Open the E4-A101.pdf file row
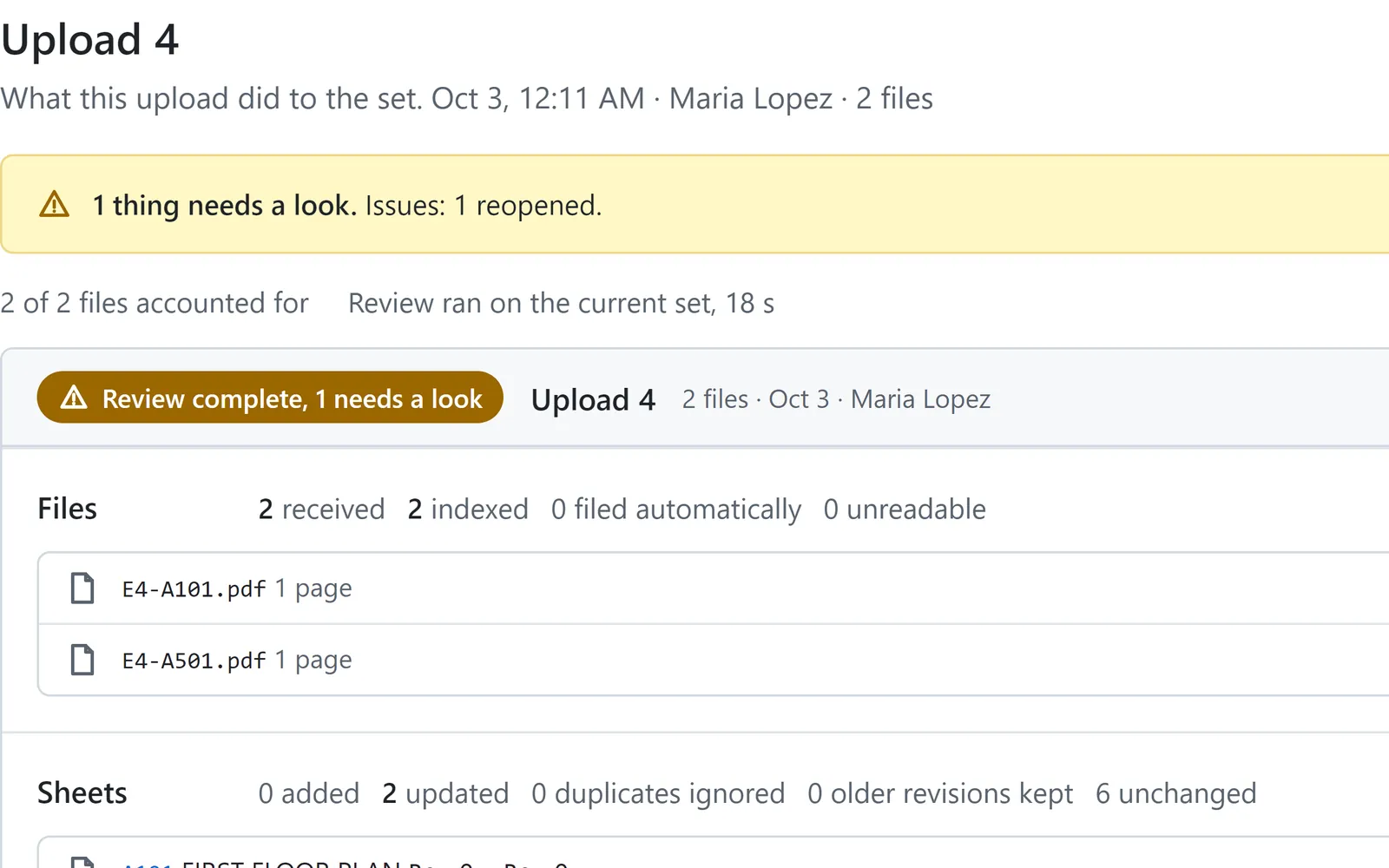The image size is (1389, 868). click(714, 588)
